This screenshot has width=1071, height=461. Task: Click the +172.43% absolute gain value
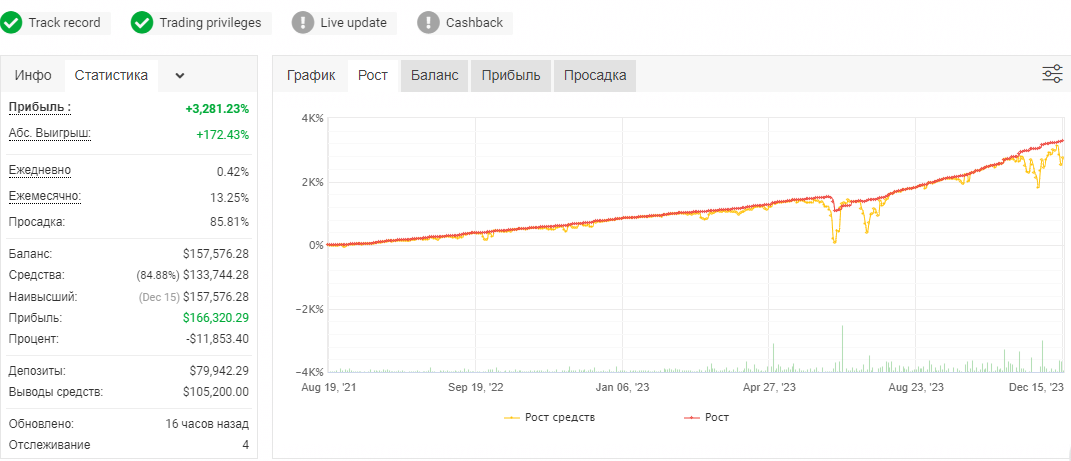coord(223,135)
